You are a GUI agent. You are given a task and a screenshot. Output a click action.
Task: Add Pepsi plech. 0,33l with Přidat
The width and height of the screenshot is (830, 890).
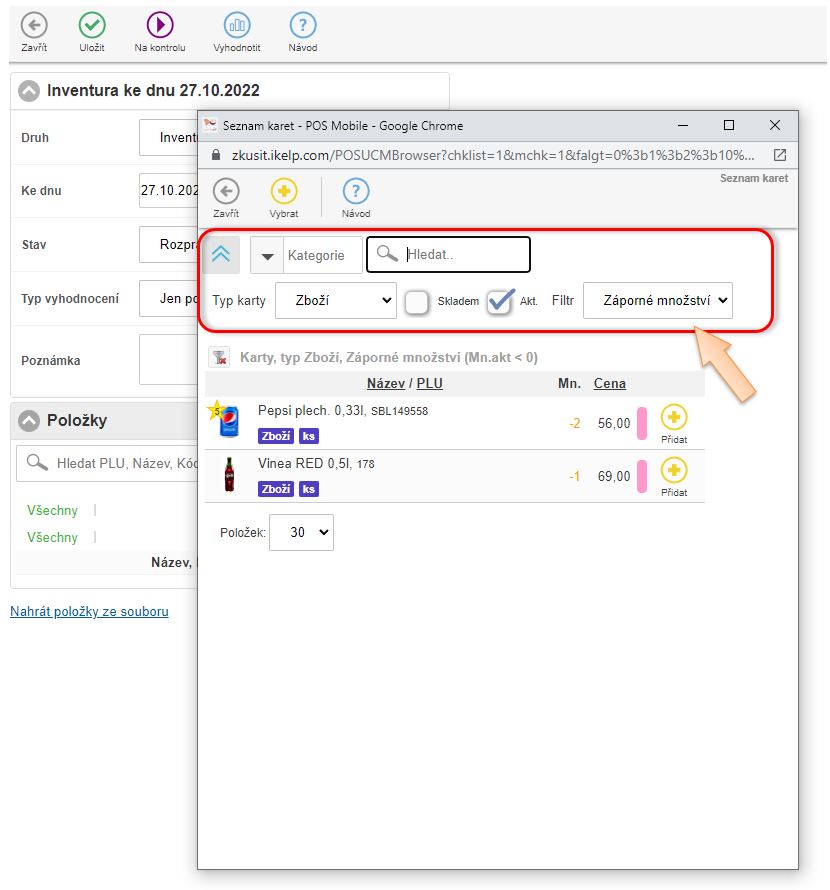coord(674,418)
